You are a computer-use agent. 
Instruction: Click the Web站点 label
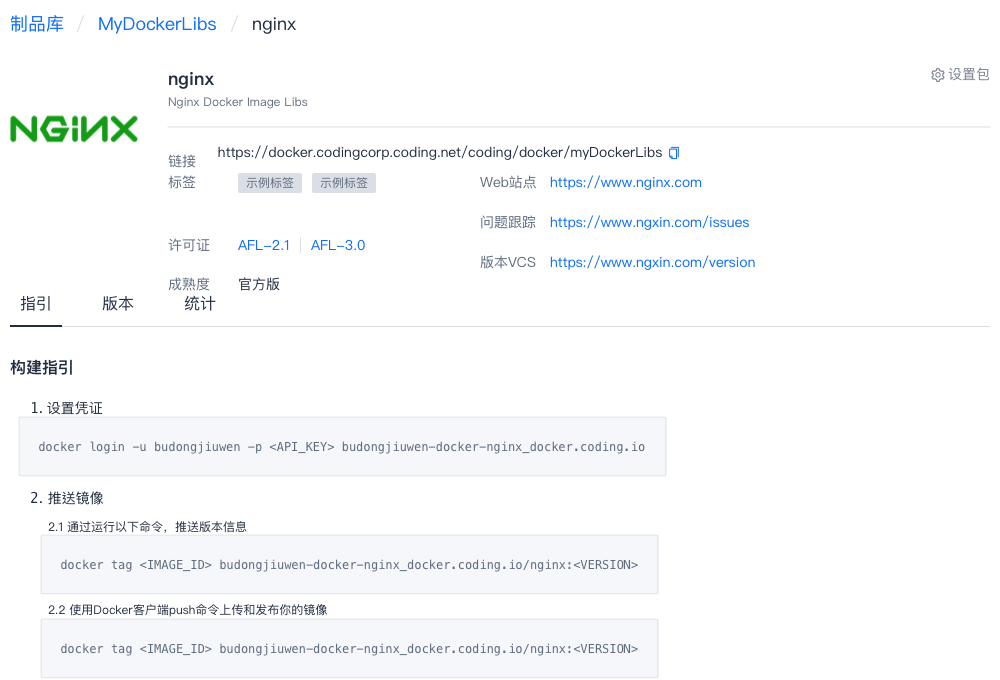click(x=508, y=182)
